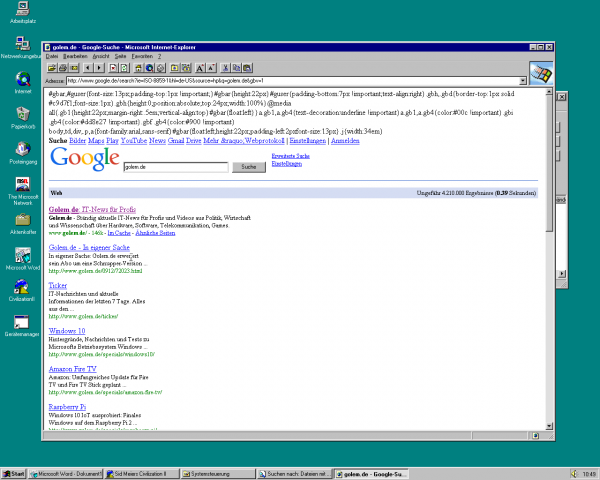Click the Copy toolbar icon
The width and height of the screenshot is (600, 480).
click(x=236, y=68)
